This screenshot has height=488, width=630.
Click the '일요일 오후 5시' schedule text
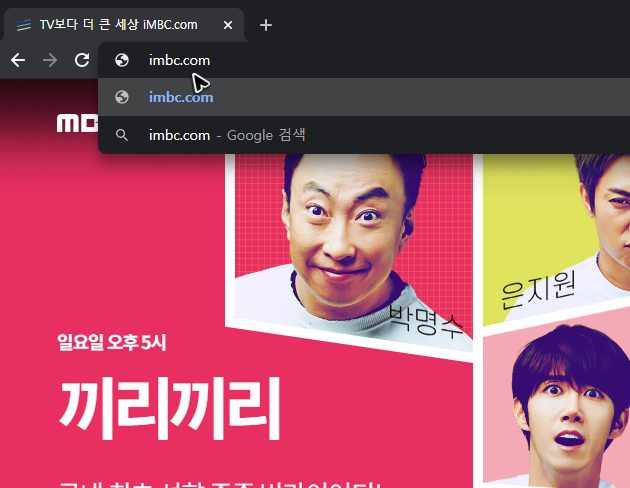[x=112, y=342]
